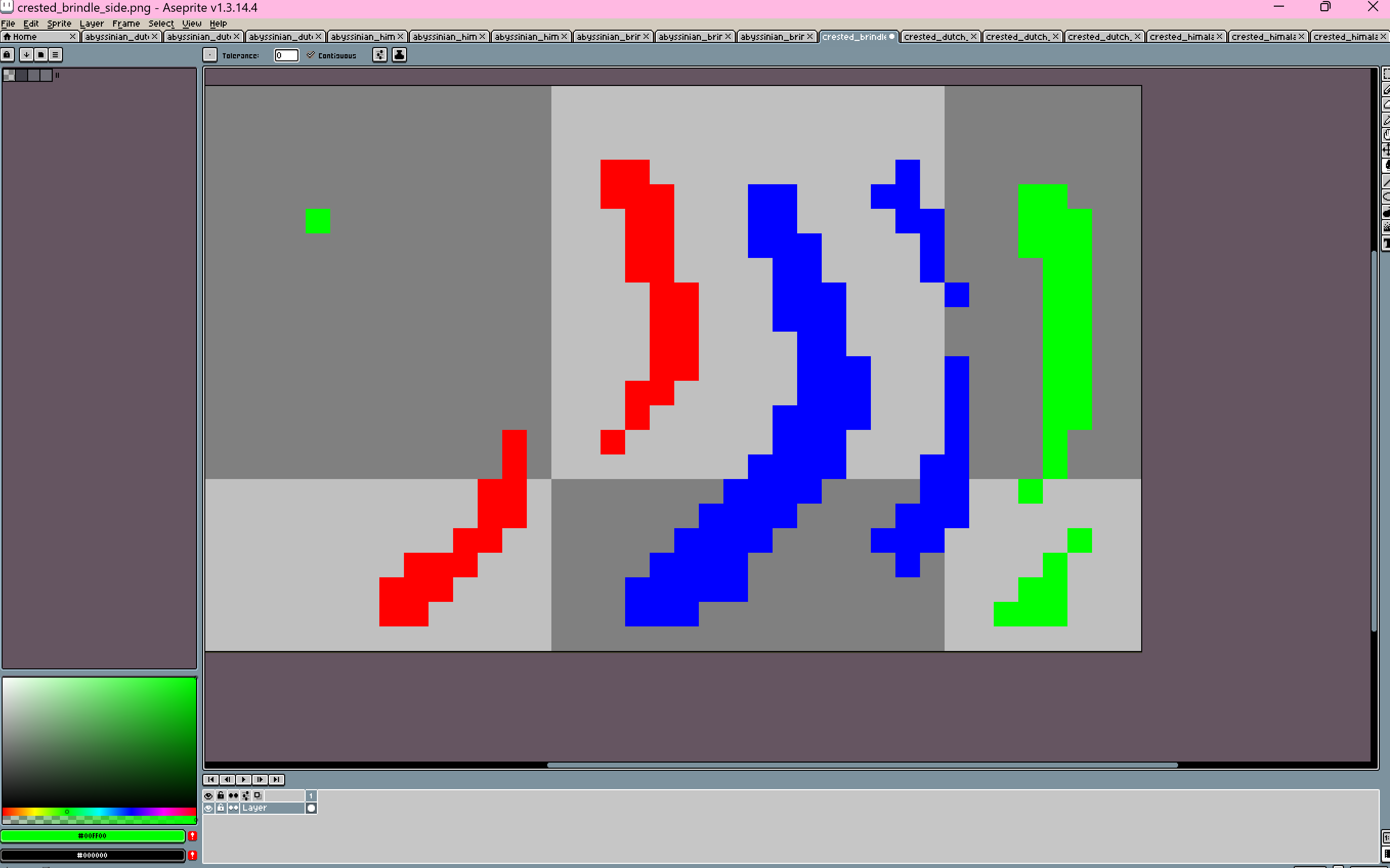Select the Ellipse shape tool
Viewport: 1390px width, 868px height.
click(1386, 198)
